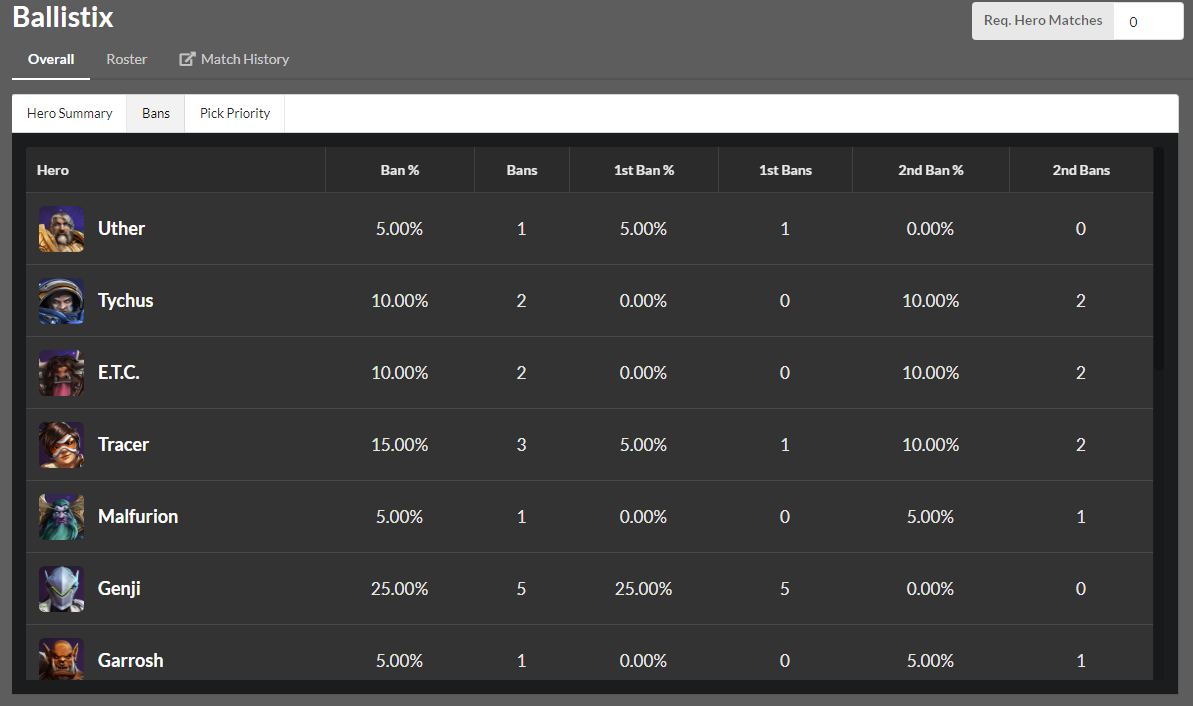Click Genji's hero portrait icon

(x=62, y=589)
